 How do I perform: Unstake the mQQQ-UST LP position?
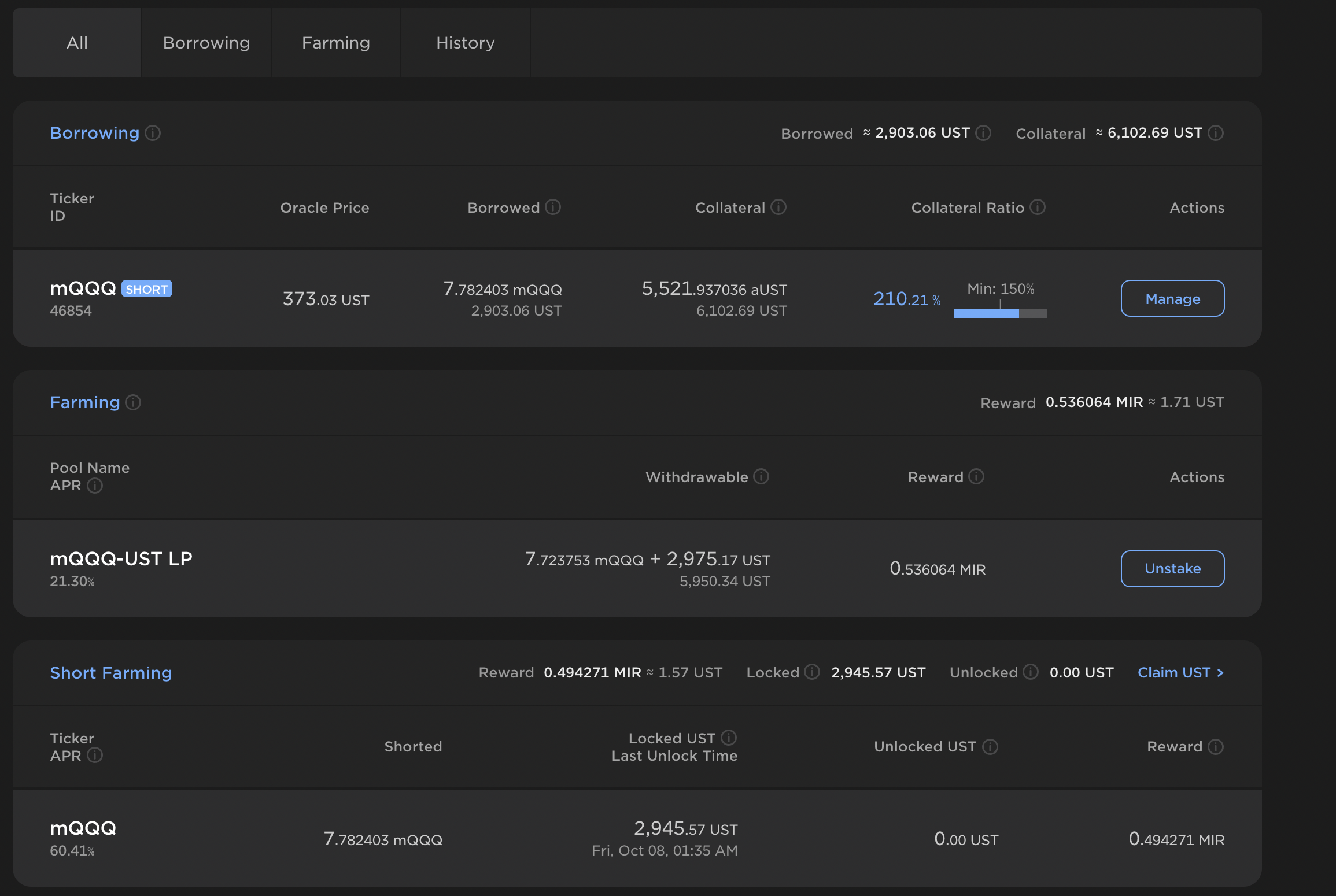1172,569
